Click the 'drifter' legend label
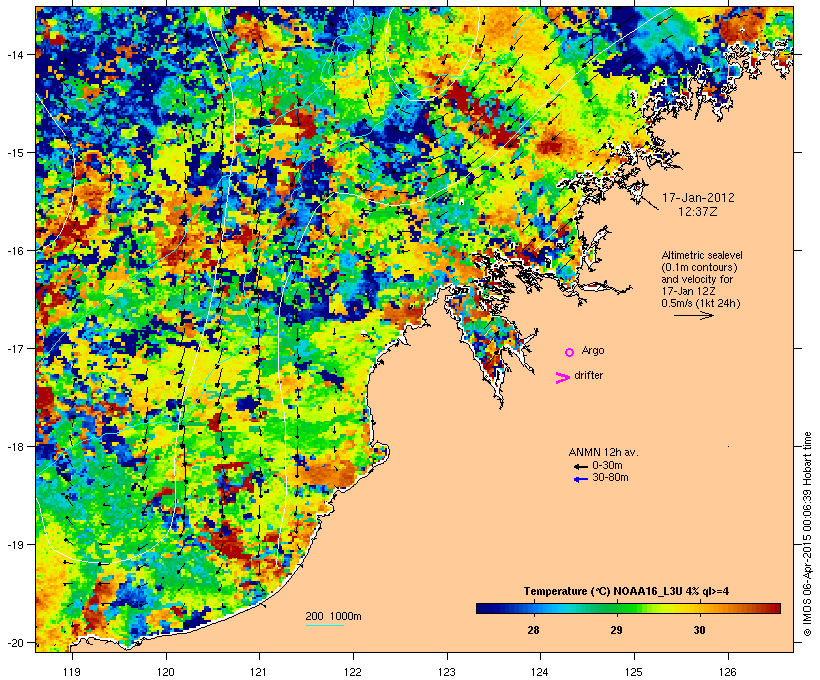 point(588,375)
